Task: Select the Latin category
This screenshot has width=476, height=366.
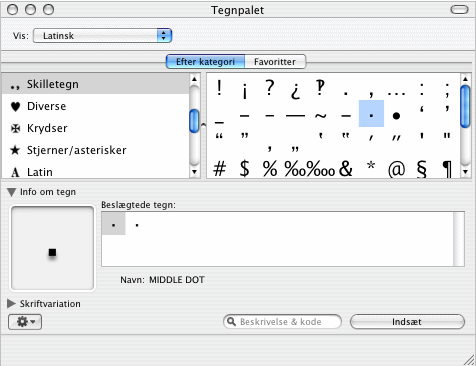Action: click(x=96, y=172)
